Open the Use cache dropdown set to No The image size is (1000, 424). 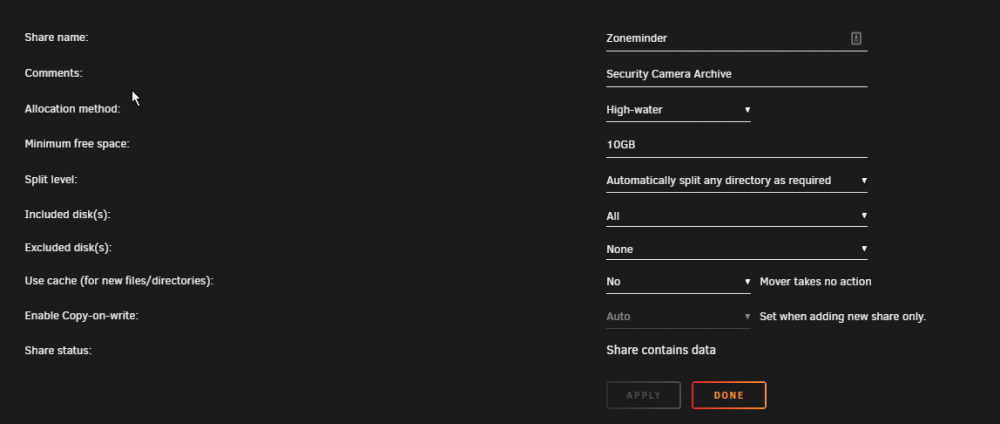[678, 282]
